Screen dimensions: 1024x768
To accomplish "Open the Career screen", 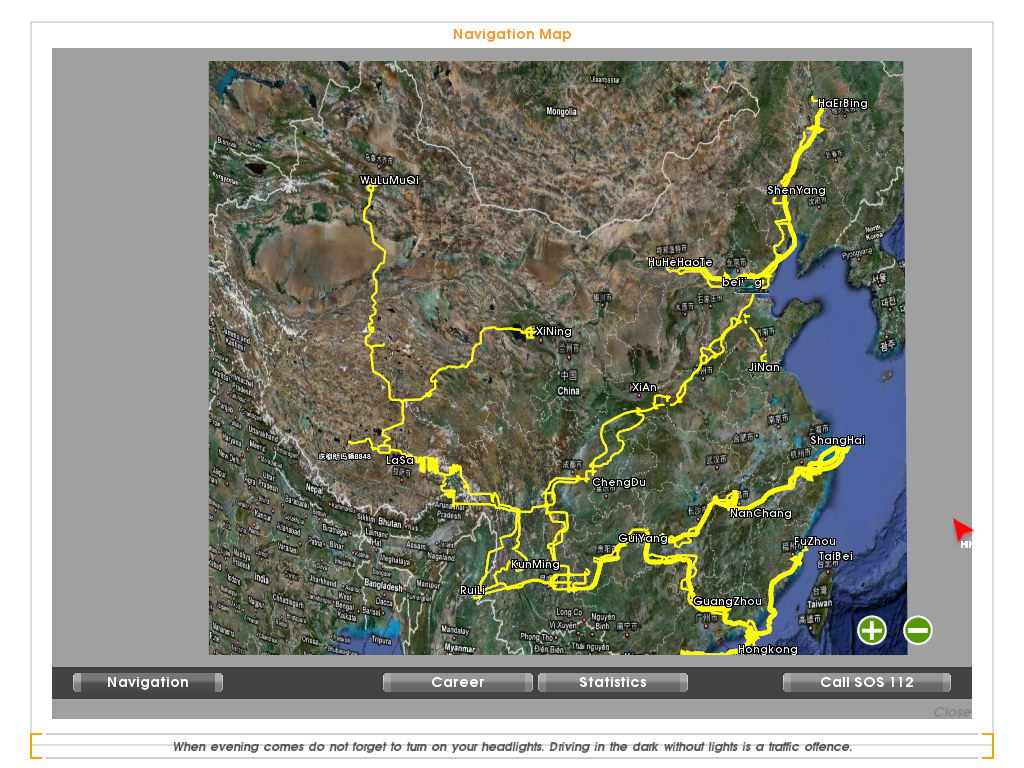I will pyautogui.click(x=458, y=682).
